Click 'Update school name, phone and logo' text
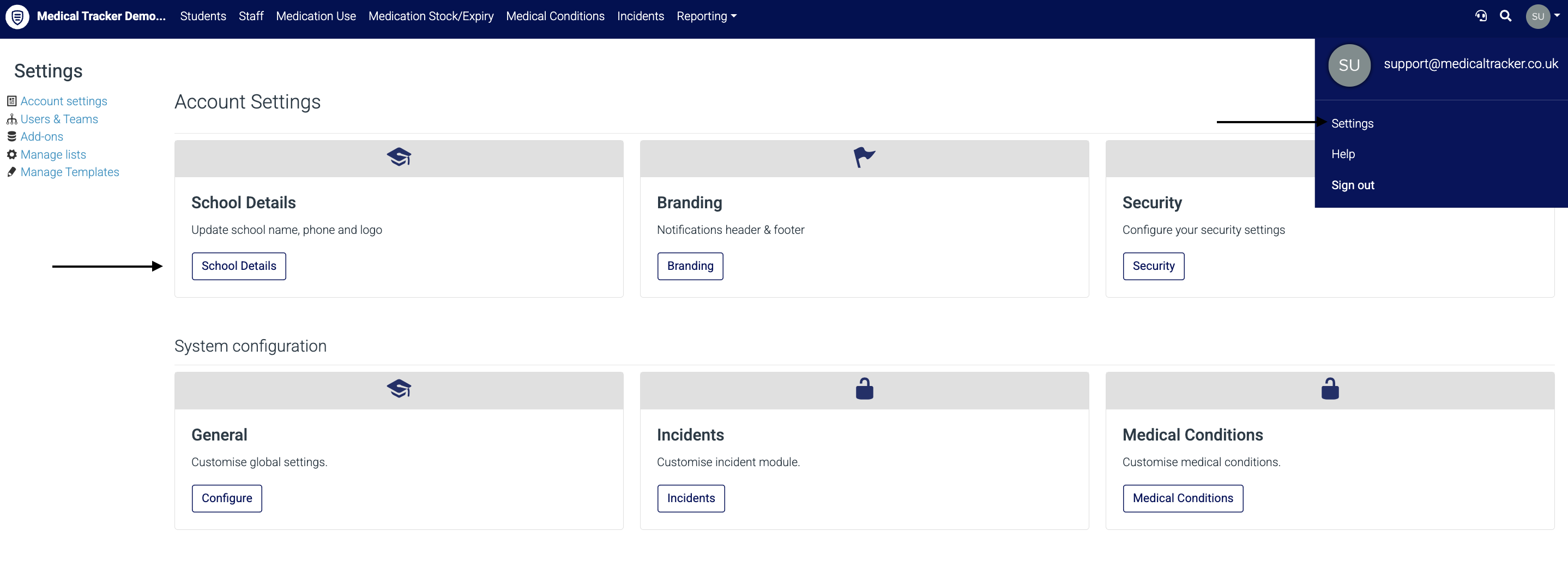Viewport: 1568px width, 567px height. [x=286, y=230]
